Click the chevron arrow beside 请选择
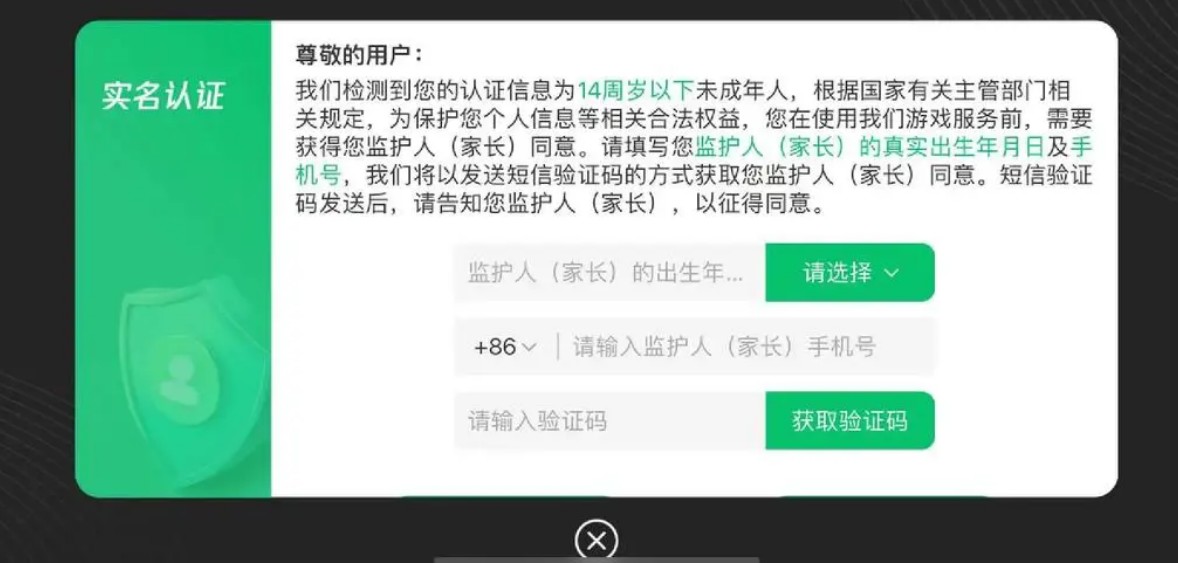This screenshot has height=563, width=1178. coord(892,273)
